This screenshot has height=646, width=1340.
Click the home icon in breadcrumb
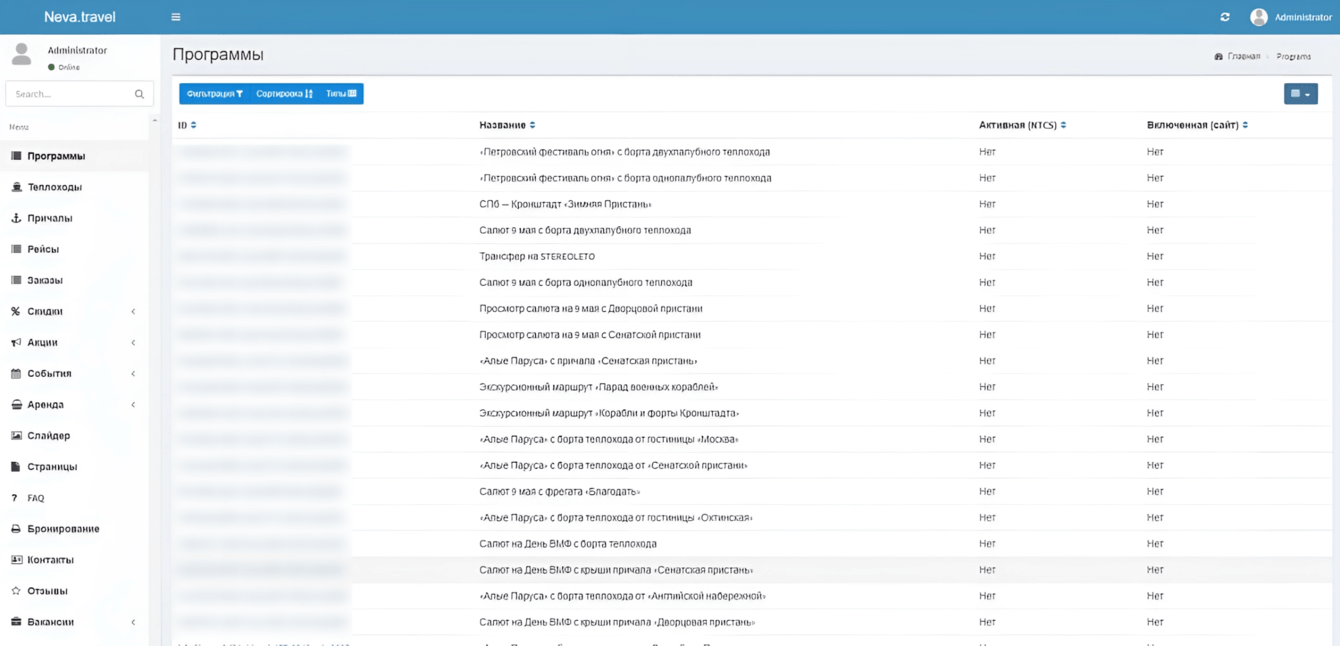(1218, 57)
